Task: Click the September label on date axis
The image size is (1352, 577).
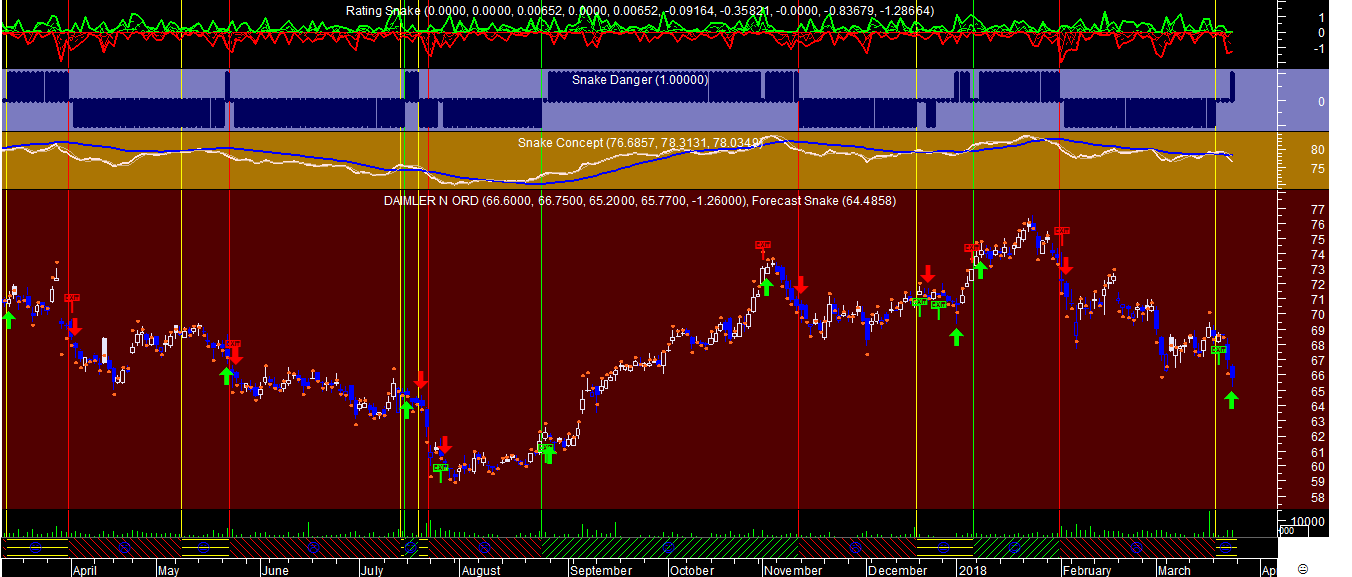Action: pos(601,571)
